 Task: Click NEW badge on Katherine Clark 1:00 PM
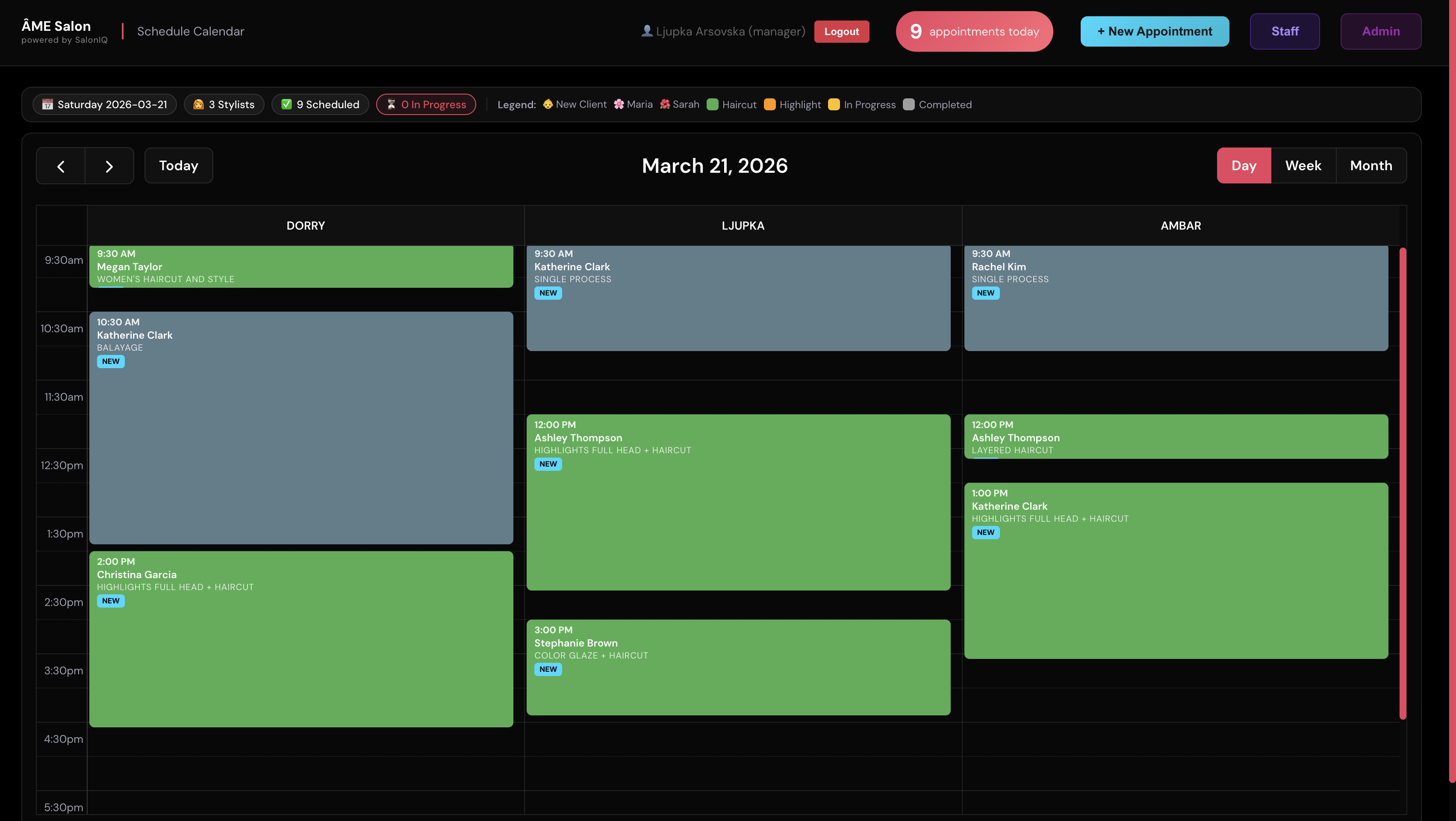point(985,533)
